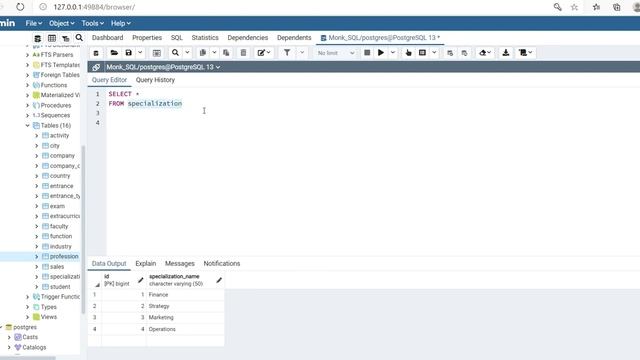Switch to the Messages tab
Image resolution: width=640 pixels, height=360 pixels.
(180, 264)
